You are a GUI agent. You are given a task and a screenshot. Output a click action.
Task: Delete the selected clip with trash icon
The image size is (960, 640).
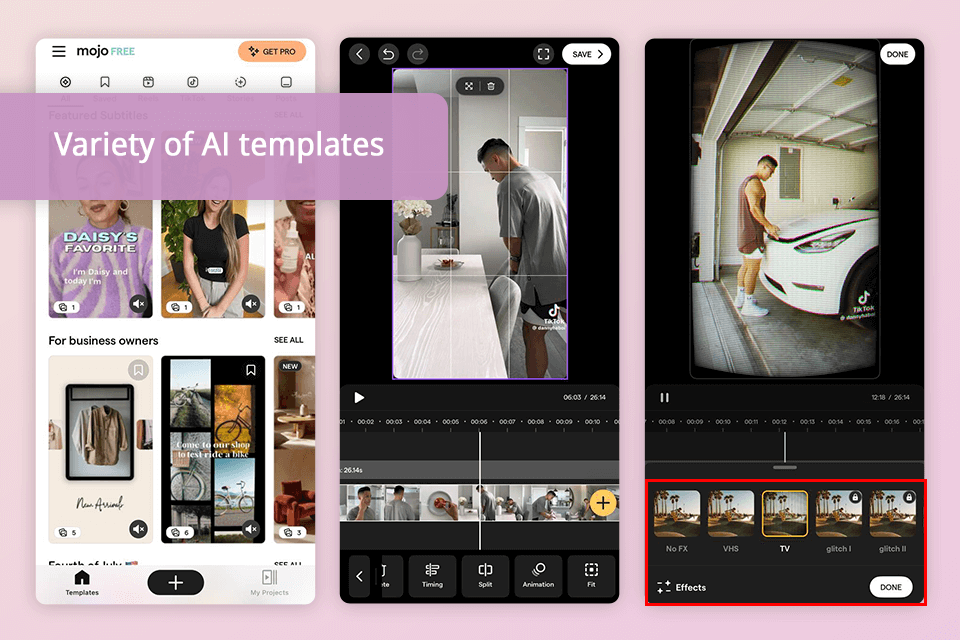point(491,86)
